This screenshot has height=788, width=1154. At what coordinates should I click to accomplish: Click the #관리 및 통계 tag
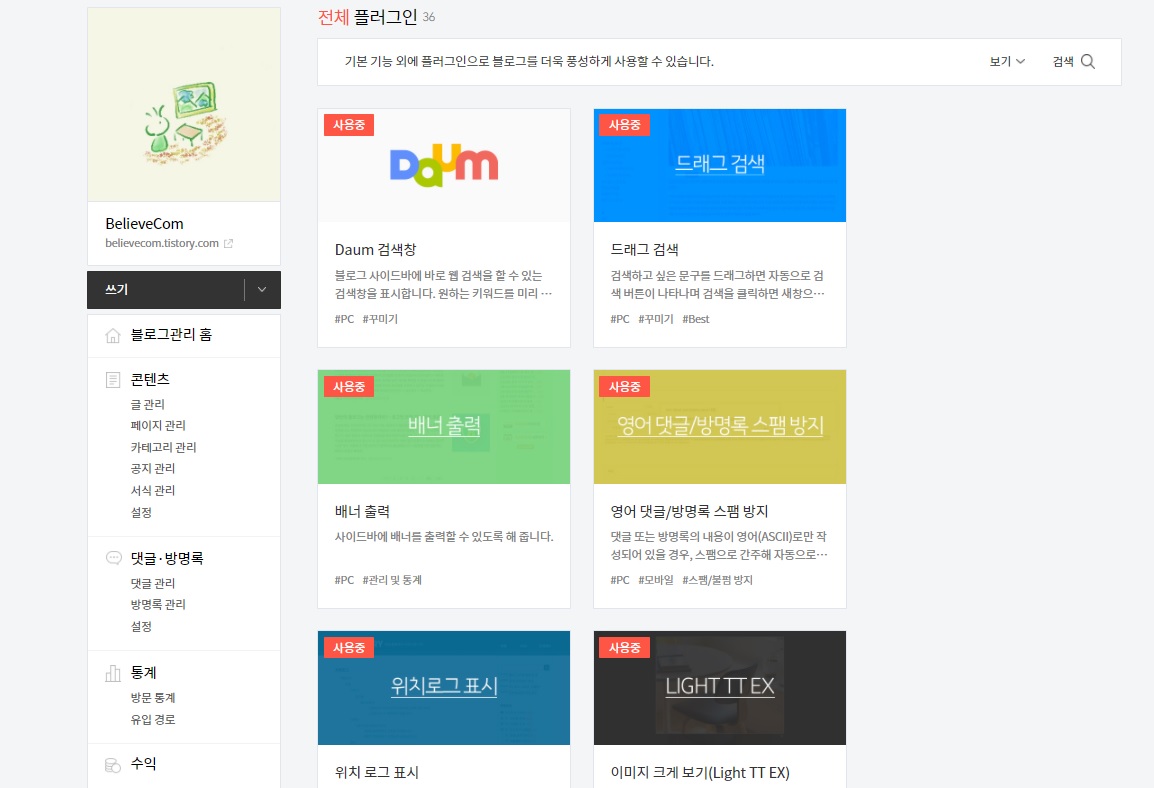coord(392,581)
